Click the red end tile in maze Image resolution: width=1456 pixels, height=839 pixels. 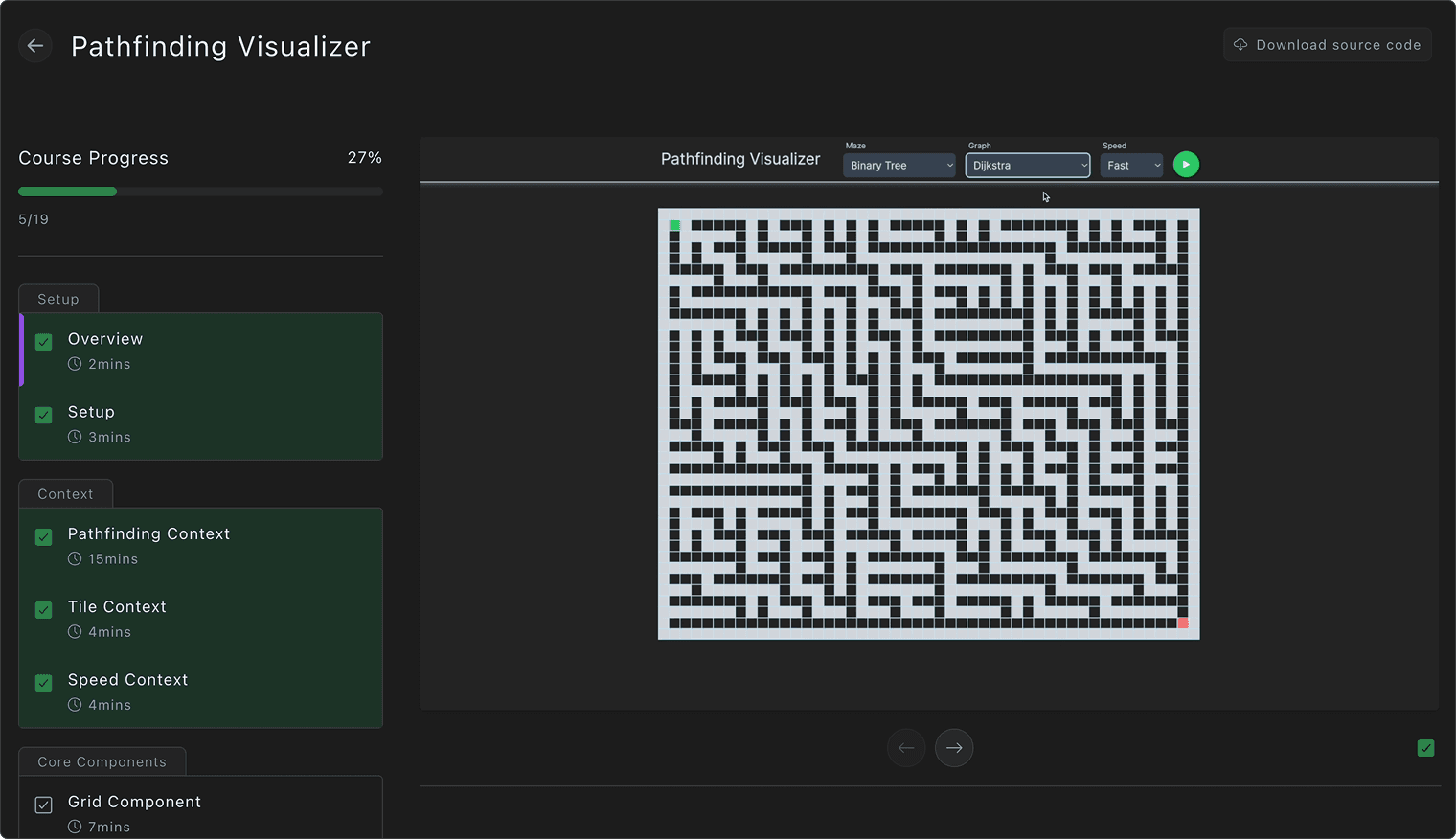(1183, 624)
